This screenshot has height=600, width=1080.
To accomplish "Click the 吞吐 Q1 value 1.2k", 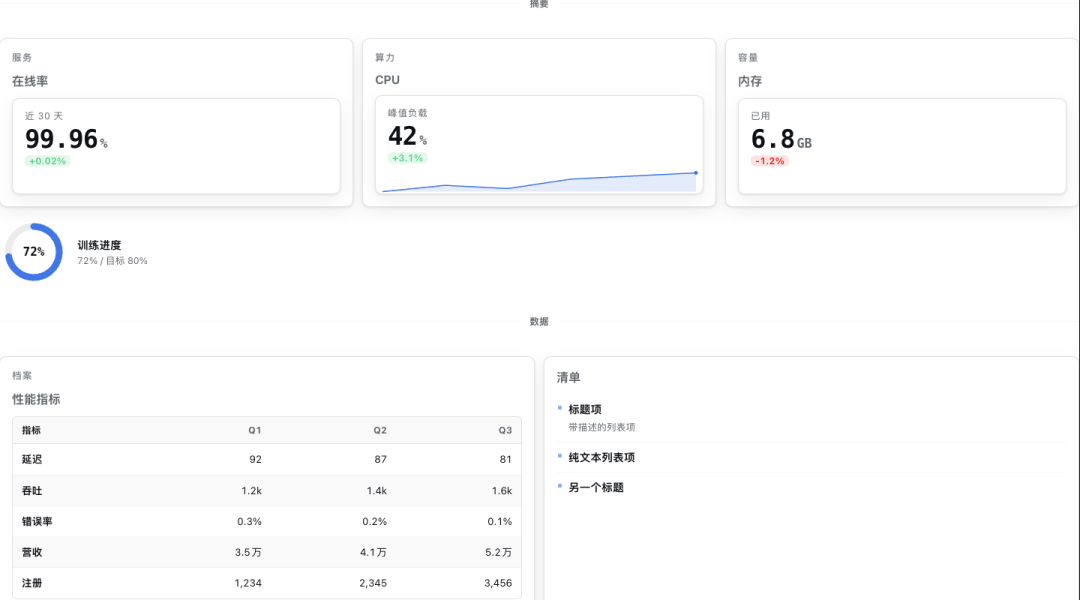I will tap(251, 491).
